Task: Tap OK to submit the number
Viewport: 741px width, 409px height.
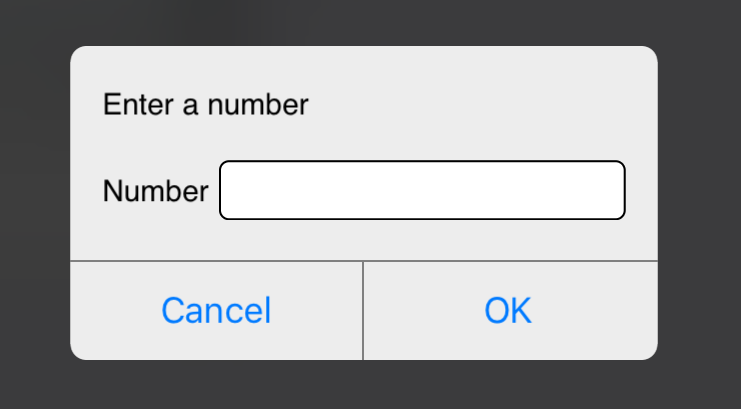Action: 508,310
